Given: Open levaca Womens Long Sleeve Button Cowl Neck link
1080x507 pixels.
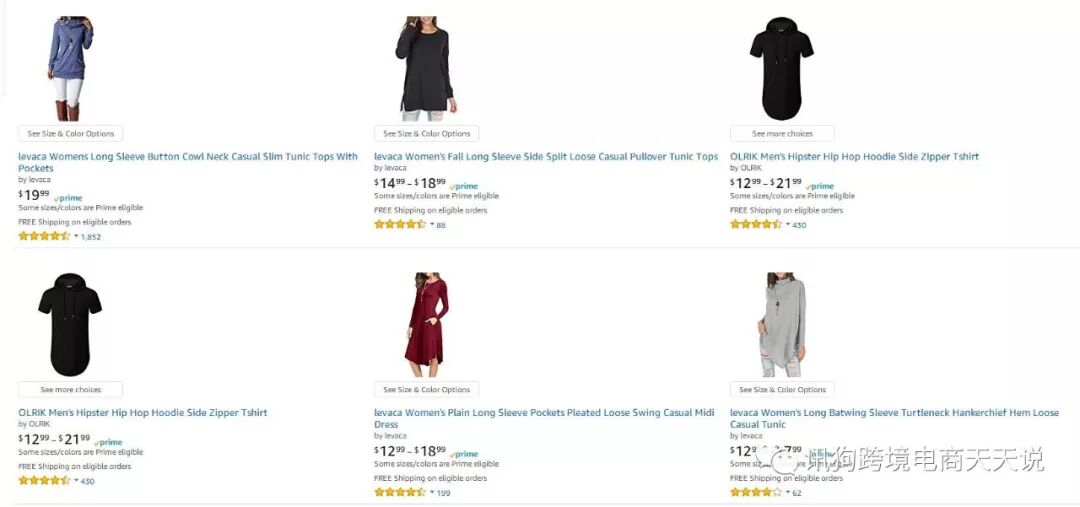Looking at the screenshot, I should 188,163.
